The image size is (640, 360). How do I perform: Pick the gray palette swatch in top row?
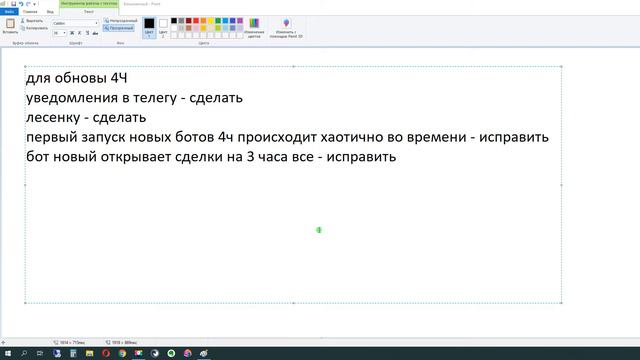click(x=181, y=20)
